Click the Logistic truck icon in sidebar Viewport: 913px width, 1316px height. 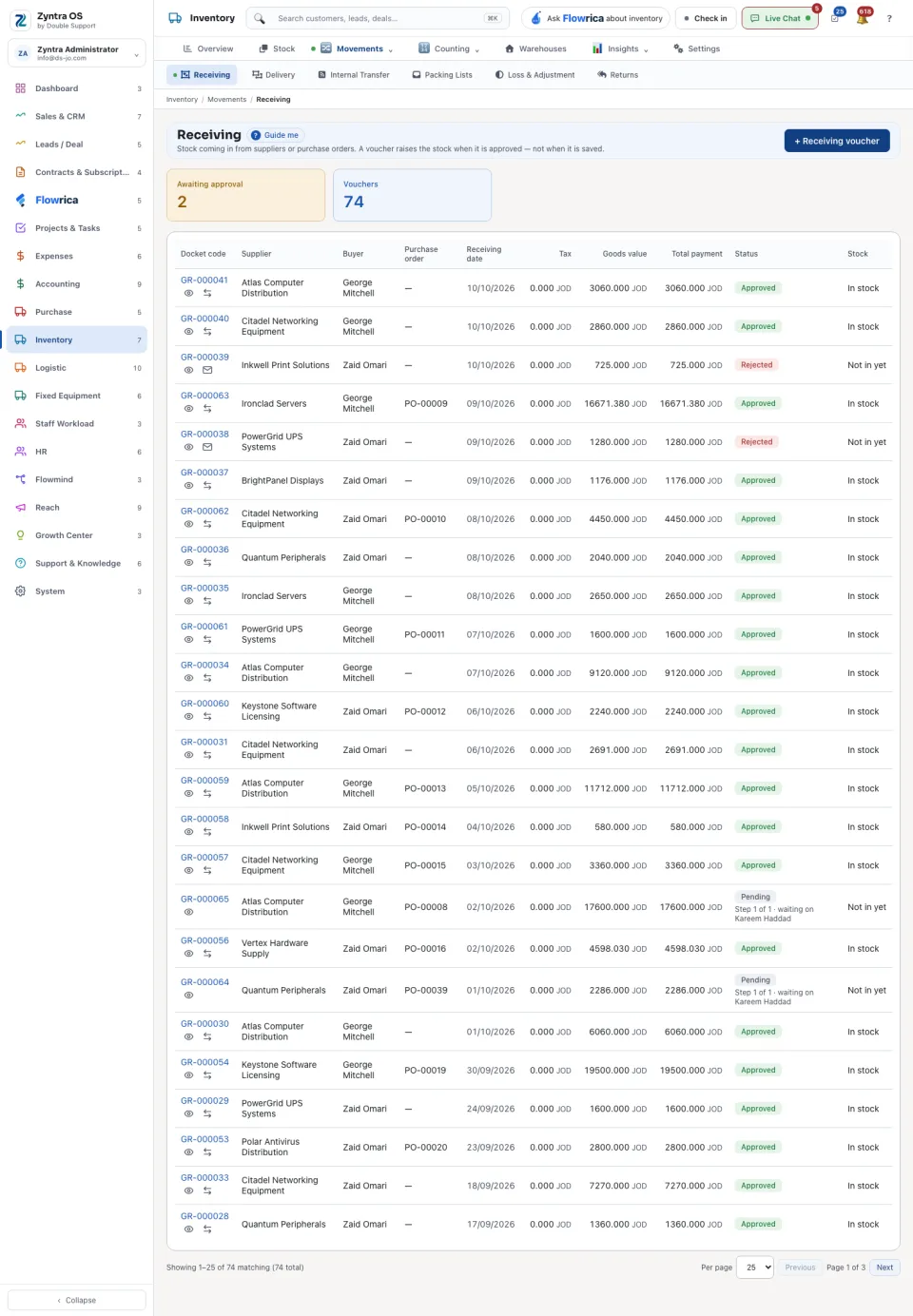(x=20, y=368)
